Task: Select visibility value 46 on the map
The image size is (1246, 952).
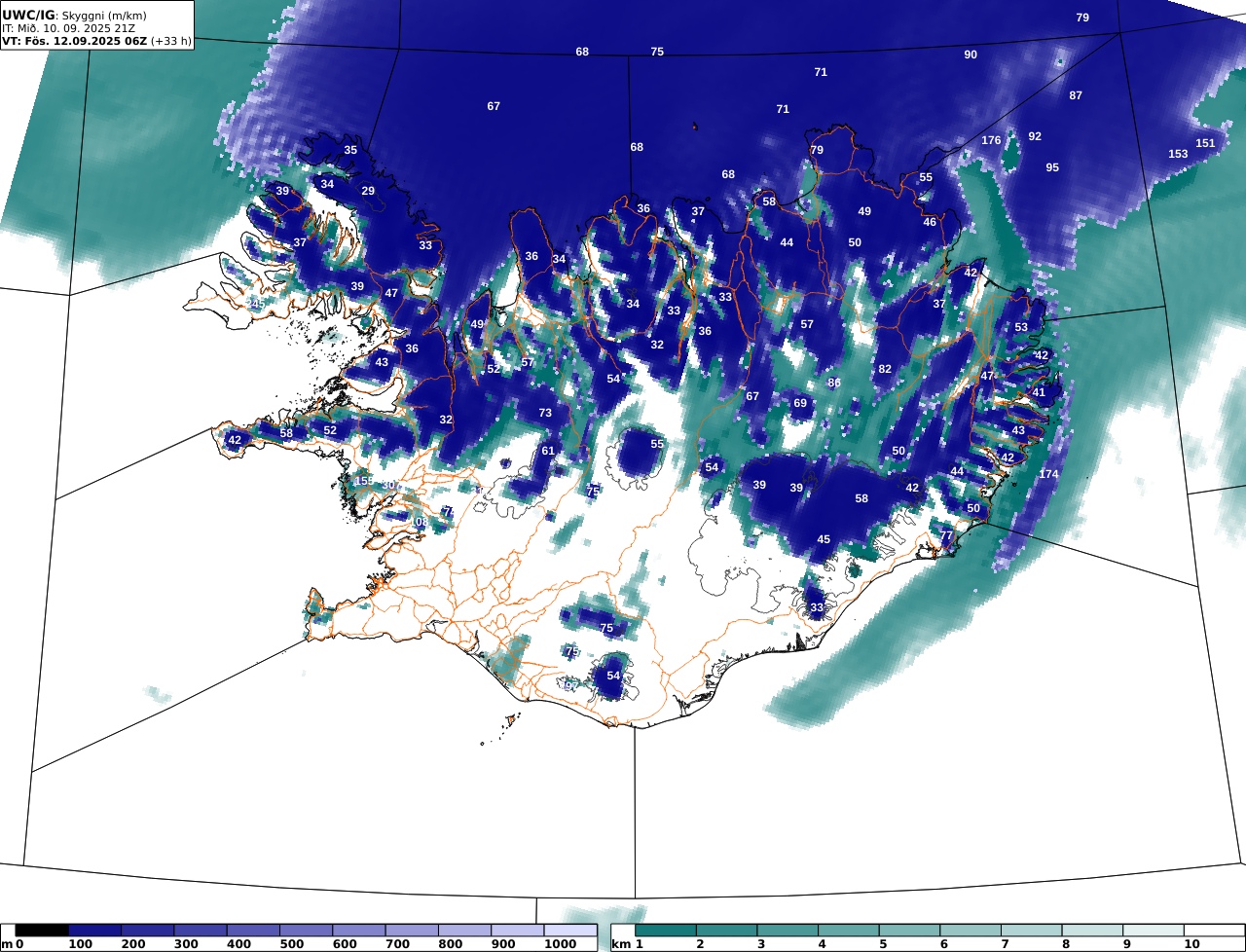Action: pos(930,222)
